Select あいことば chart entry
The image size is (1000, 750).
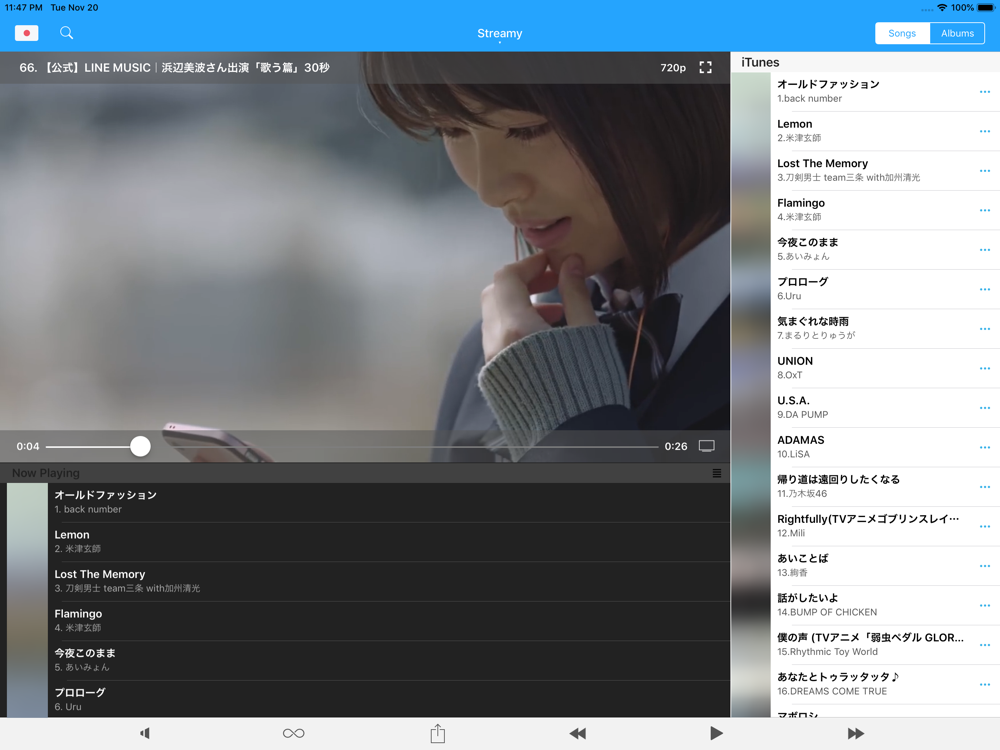pyautogui.click(x=865, y=566)
